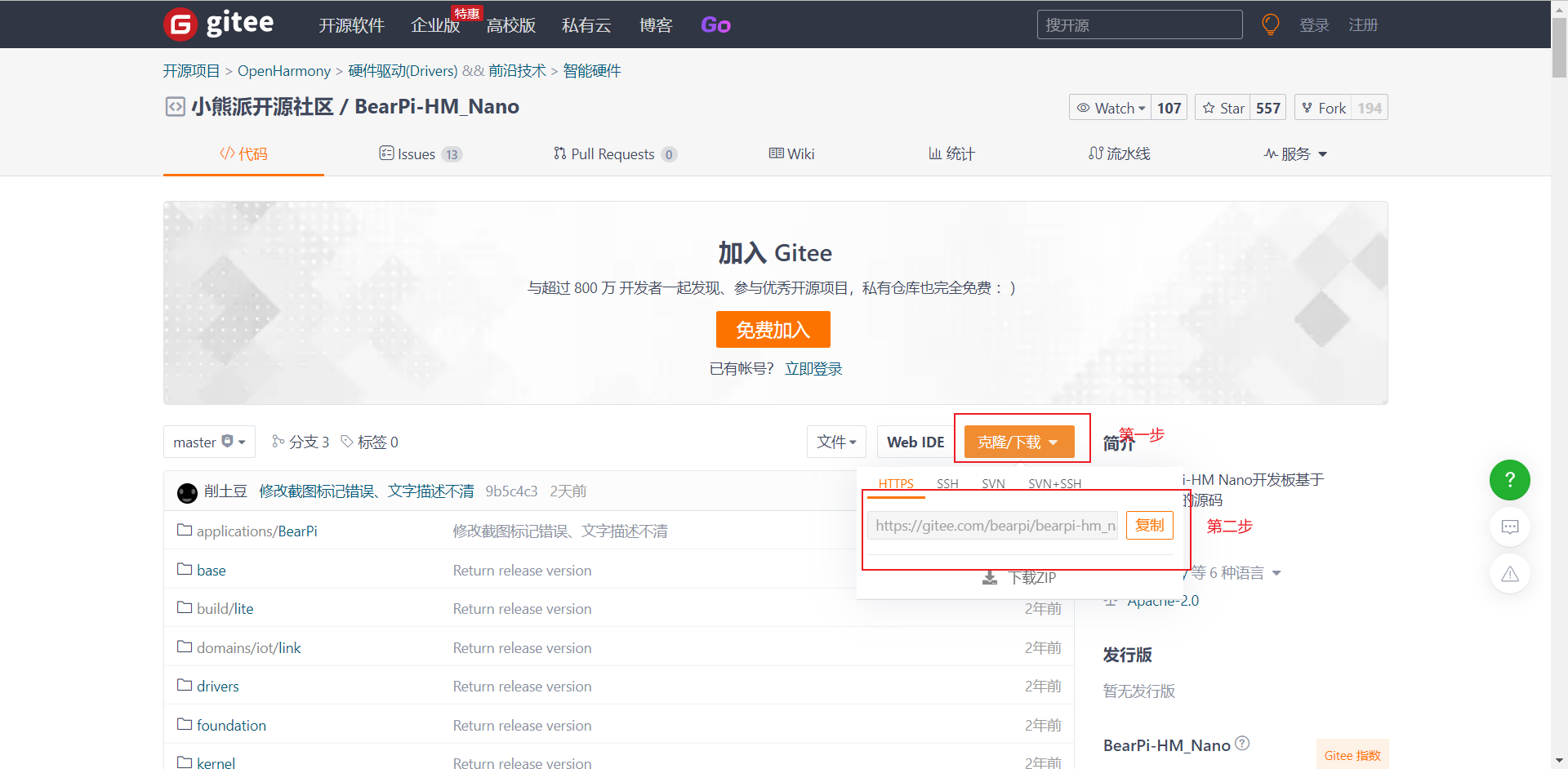Viewport: 1568px width, 769px height.
Task: Click the Go link in header
Action: [x=715, y=25]
